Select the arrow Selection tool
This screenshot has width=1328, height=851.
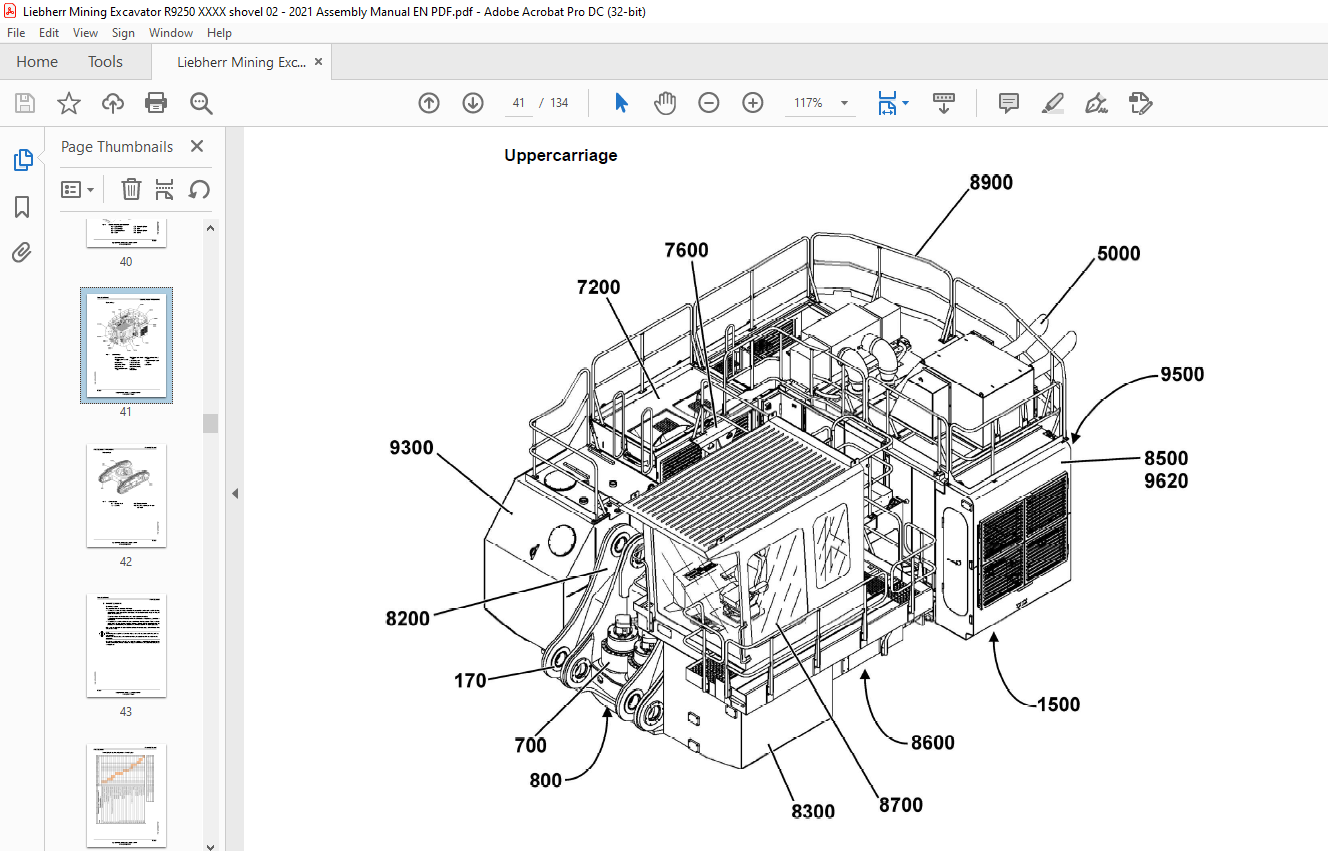tap(621, 103)
